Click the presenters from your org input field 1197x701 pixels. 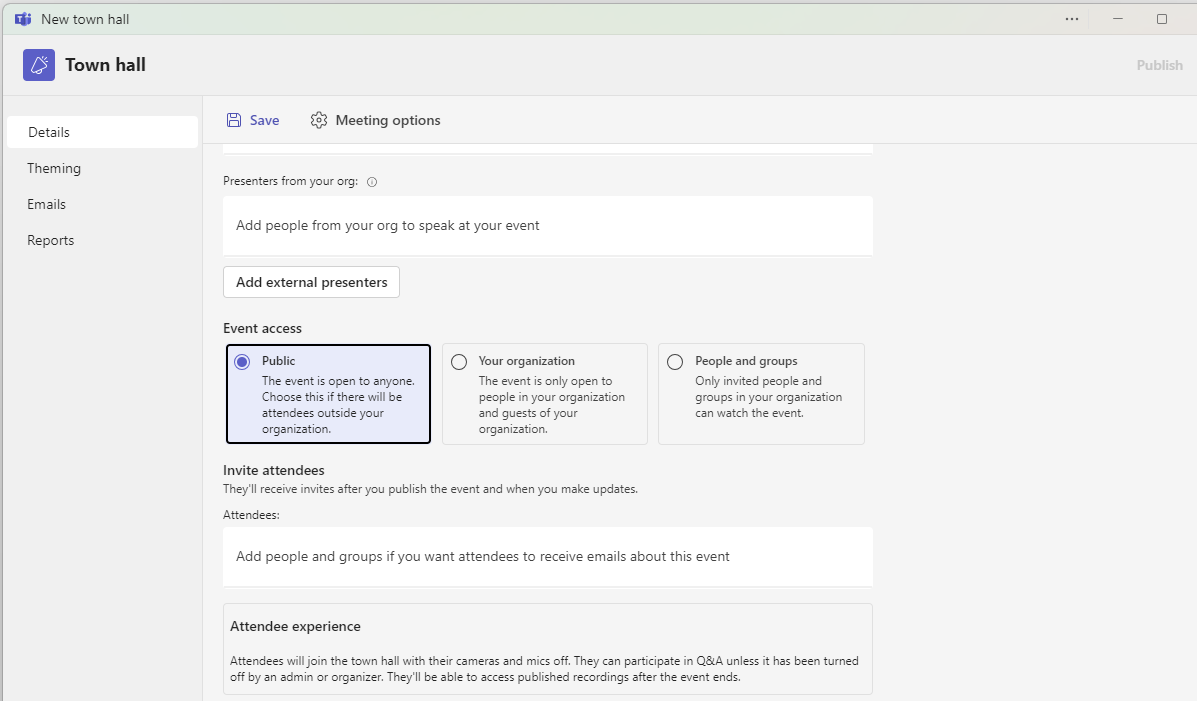547,225
